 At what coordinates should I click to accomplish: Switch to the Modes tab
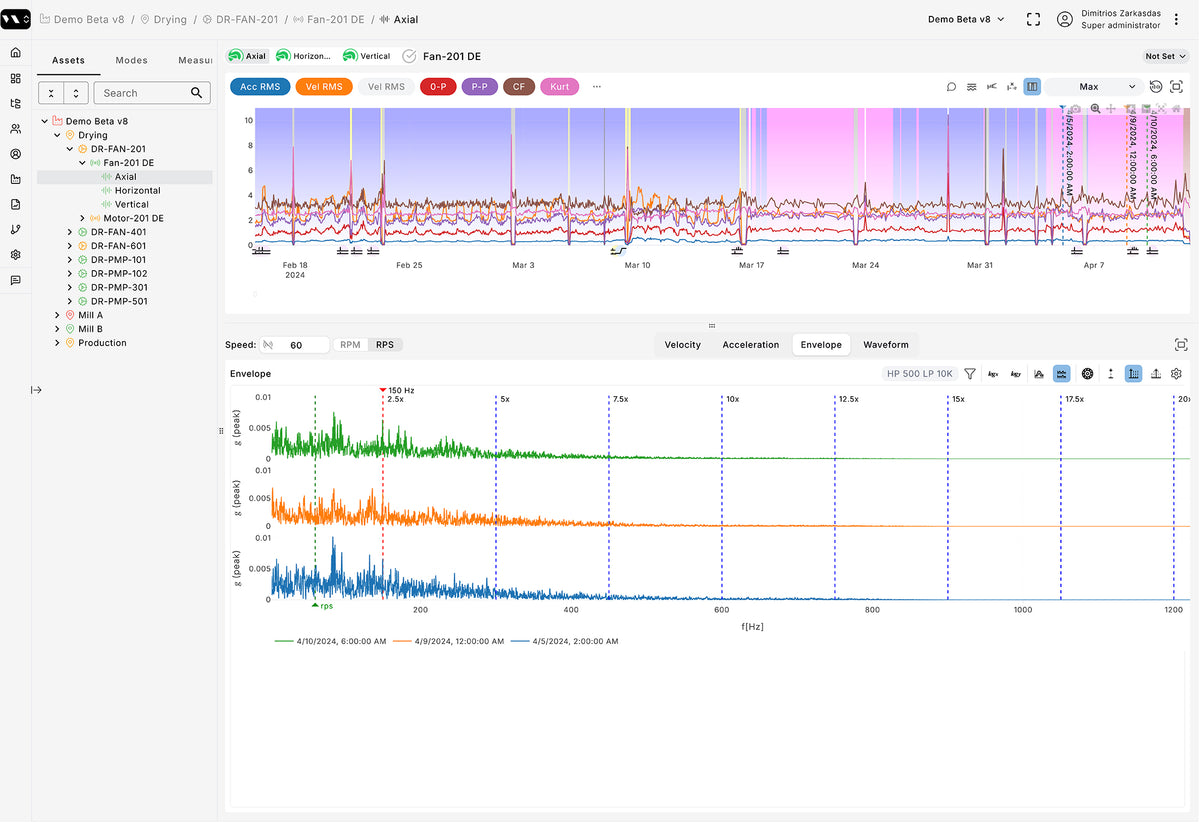point(131,60)
